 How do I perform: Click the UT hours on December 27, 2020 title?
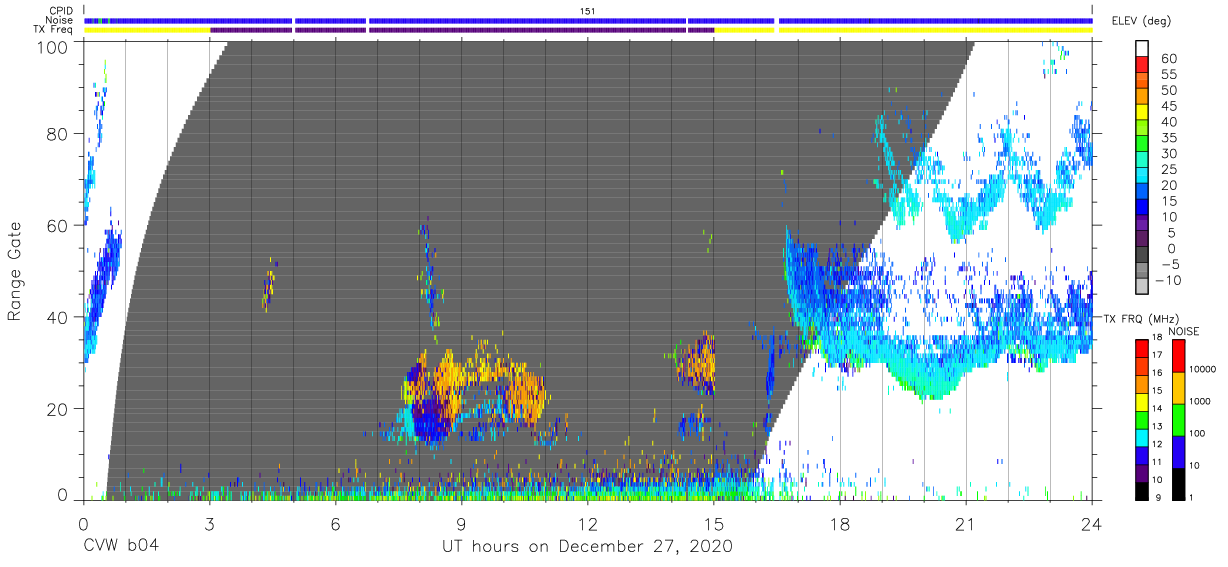[588, 547]
